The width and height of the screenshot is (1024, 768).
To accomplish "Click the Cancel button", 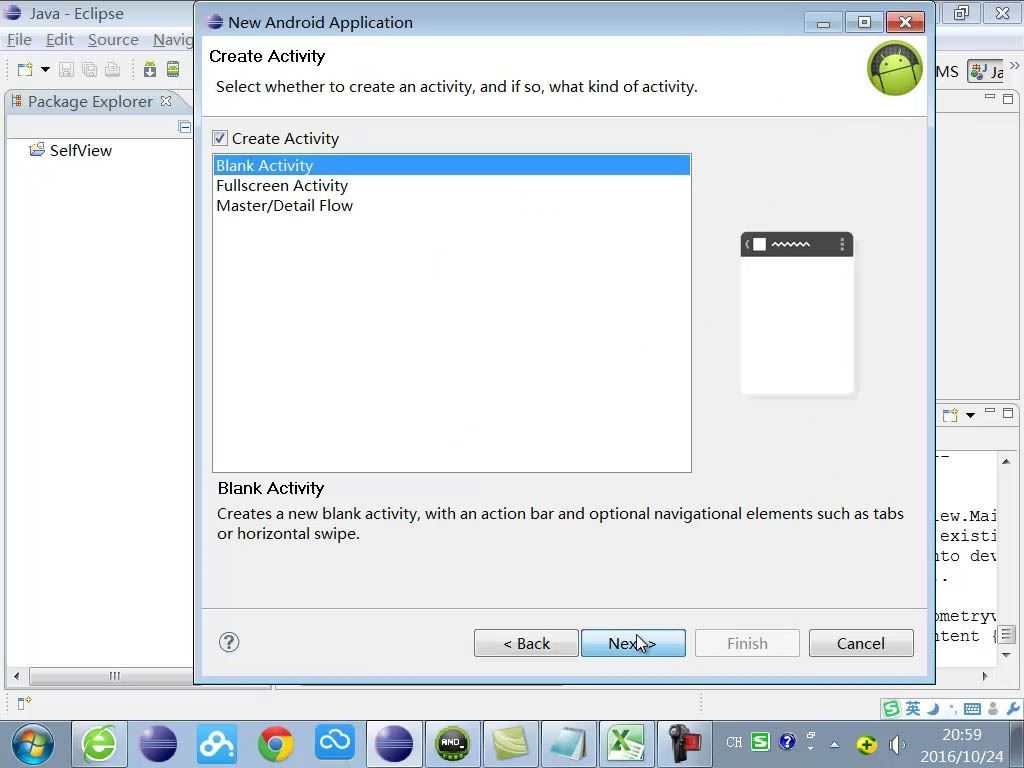I will point(861,643).
